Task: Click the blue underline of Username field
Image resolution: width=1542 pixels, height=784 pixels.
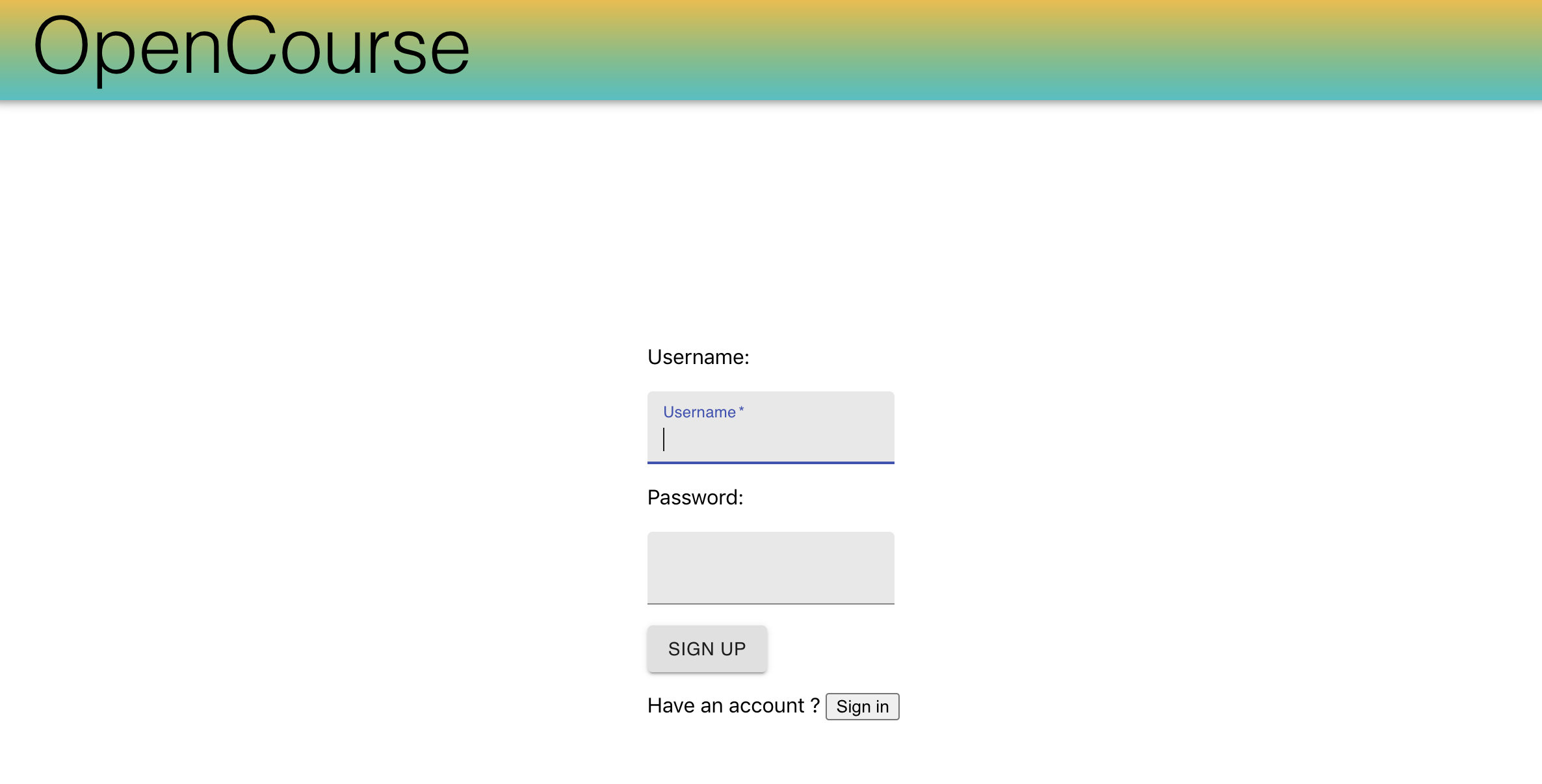Action: (x=770, y=462)
